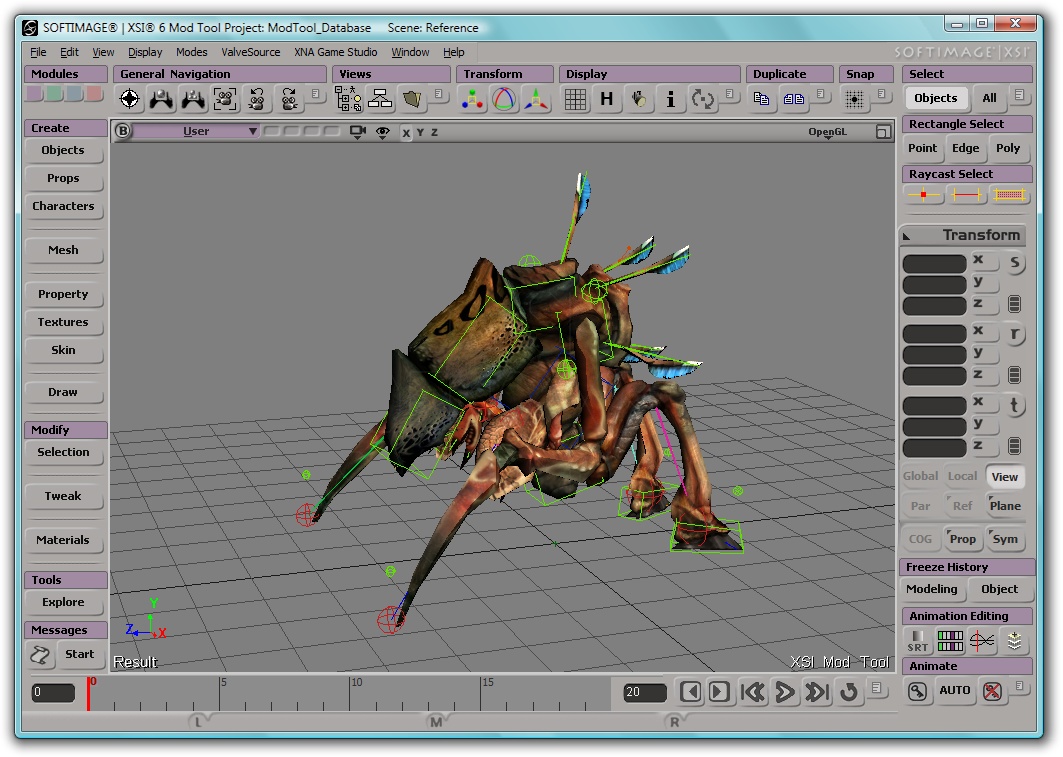Screen dimensions: 1063x757
Task: Click the info 'i' display icon
Action: click(x=670, y=98)
